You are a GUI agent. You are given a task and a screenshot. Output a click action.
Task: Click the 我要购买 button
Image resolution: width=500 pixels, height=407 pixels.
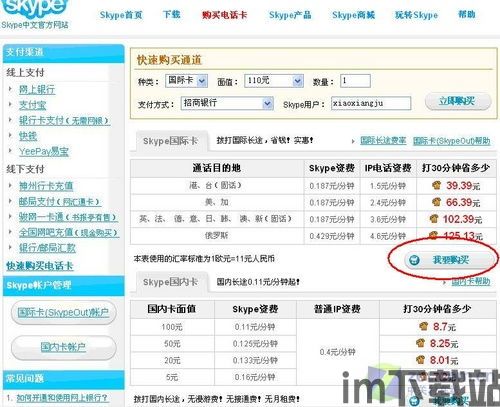pyautogui.click(x=449, y=260)
